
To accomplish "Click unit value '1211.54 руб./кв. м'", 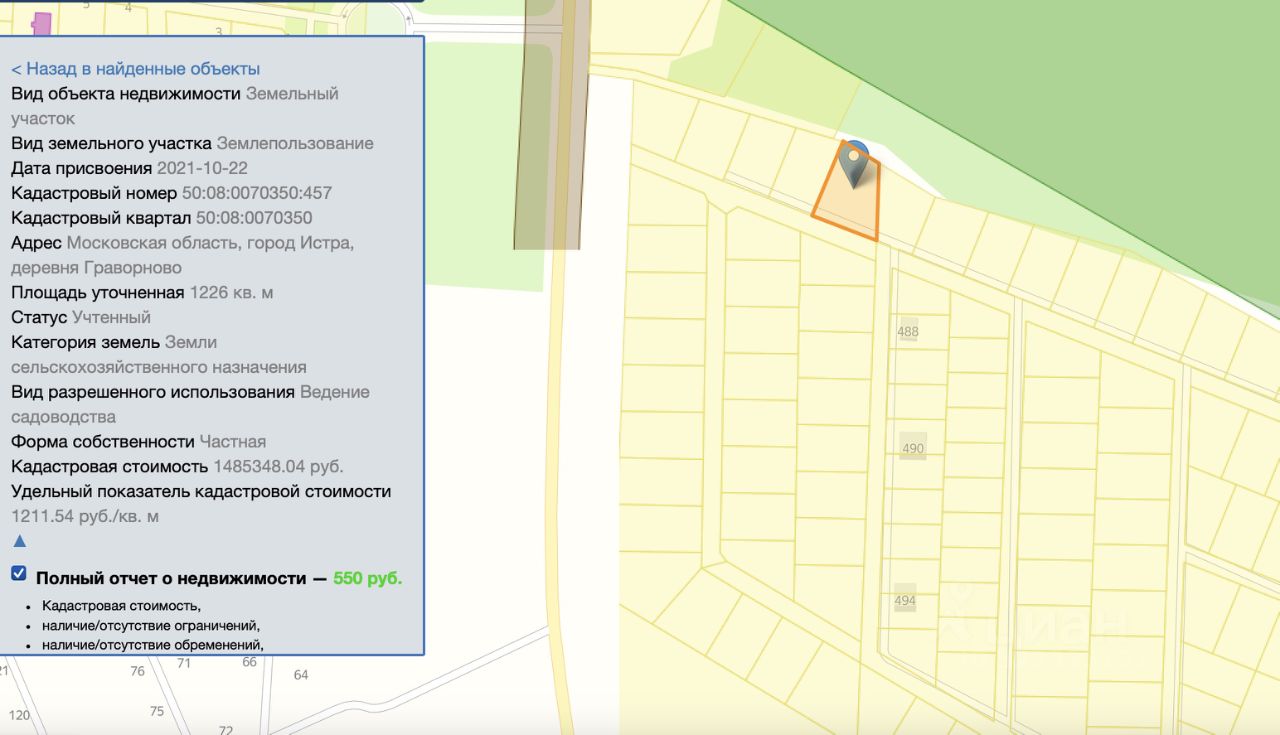I will (85, 517).
